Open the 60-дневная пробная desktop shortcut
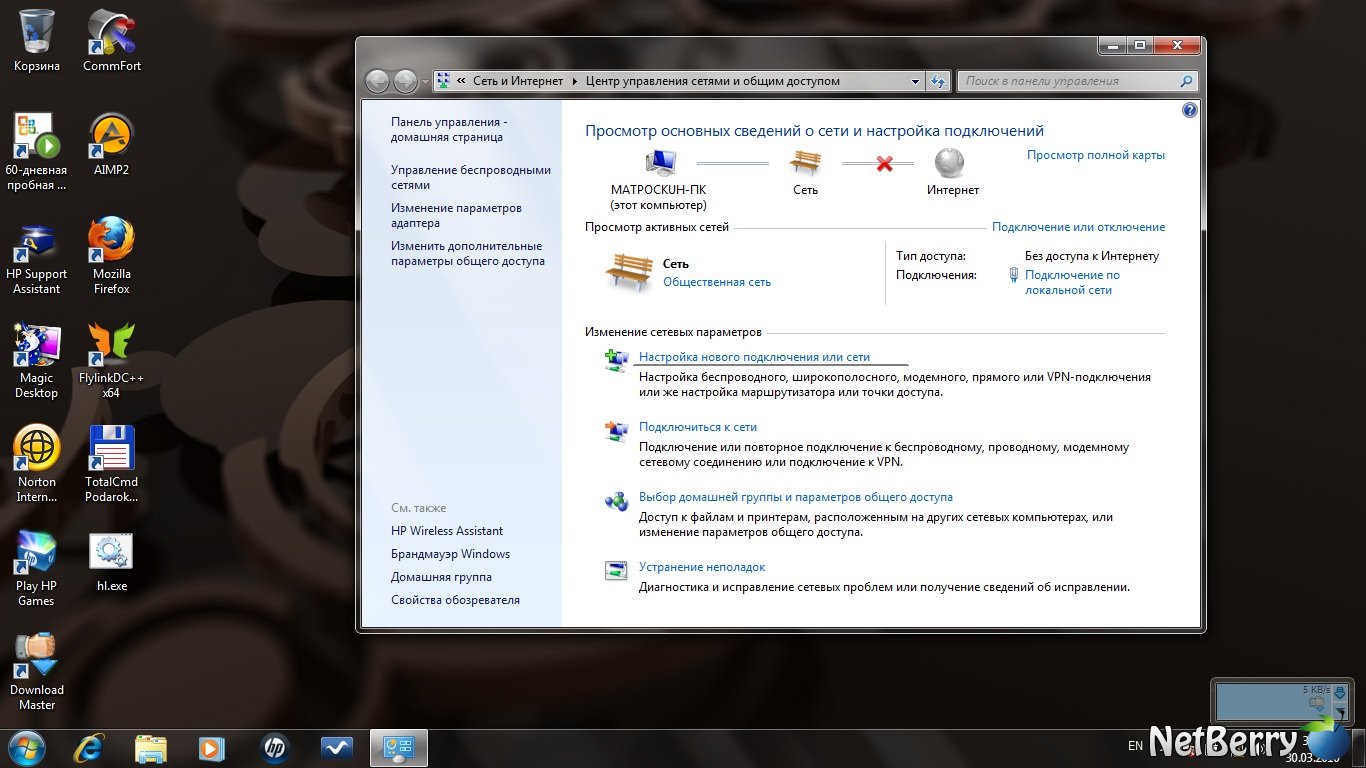This screenshot has width=1366, height=768. pos(36,151)
